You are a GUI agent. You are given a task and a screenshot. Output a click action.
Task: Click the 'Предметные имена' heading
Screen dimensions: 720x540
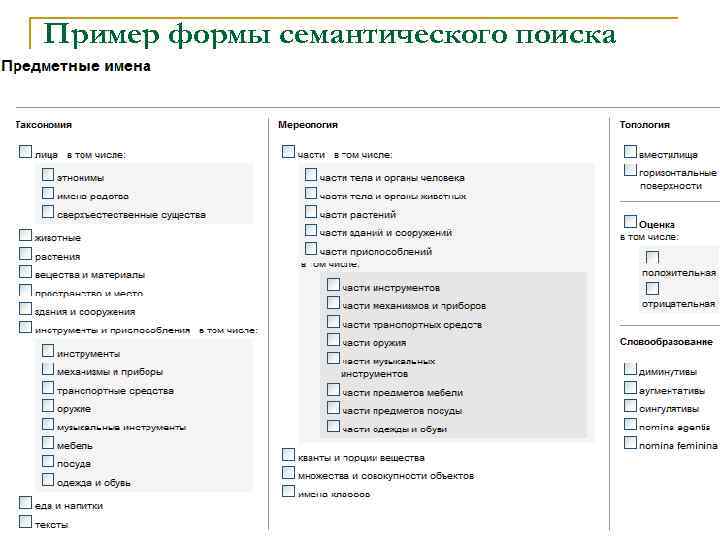76,67
